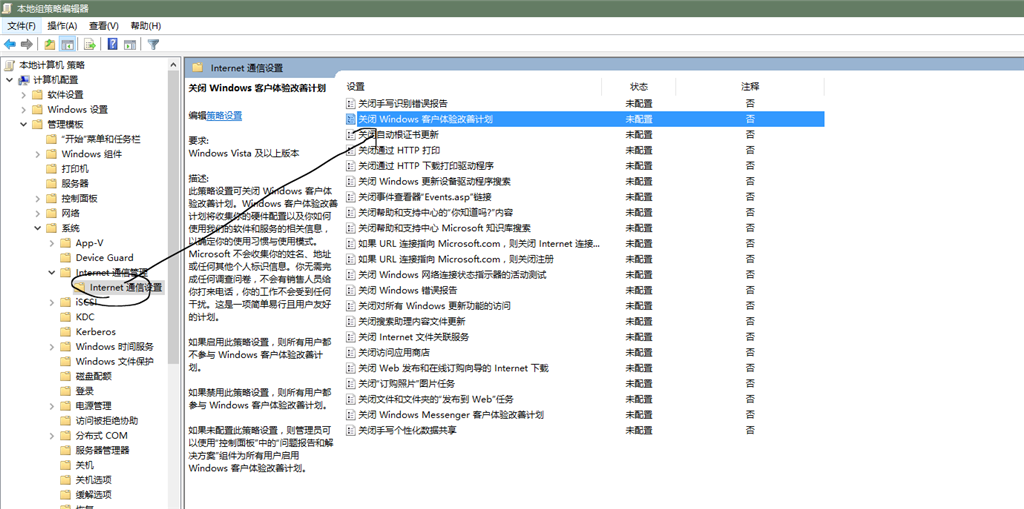Viewport: 1024px width, 509px height.
Task: Click the 策略设置 edit link
Action: 224,116
